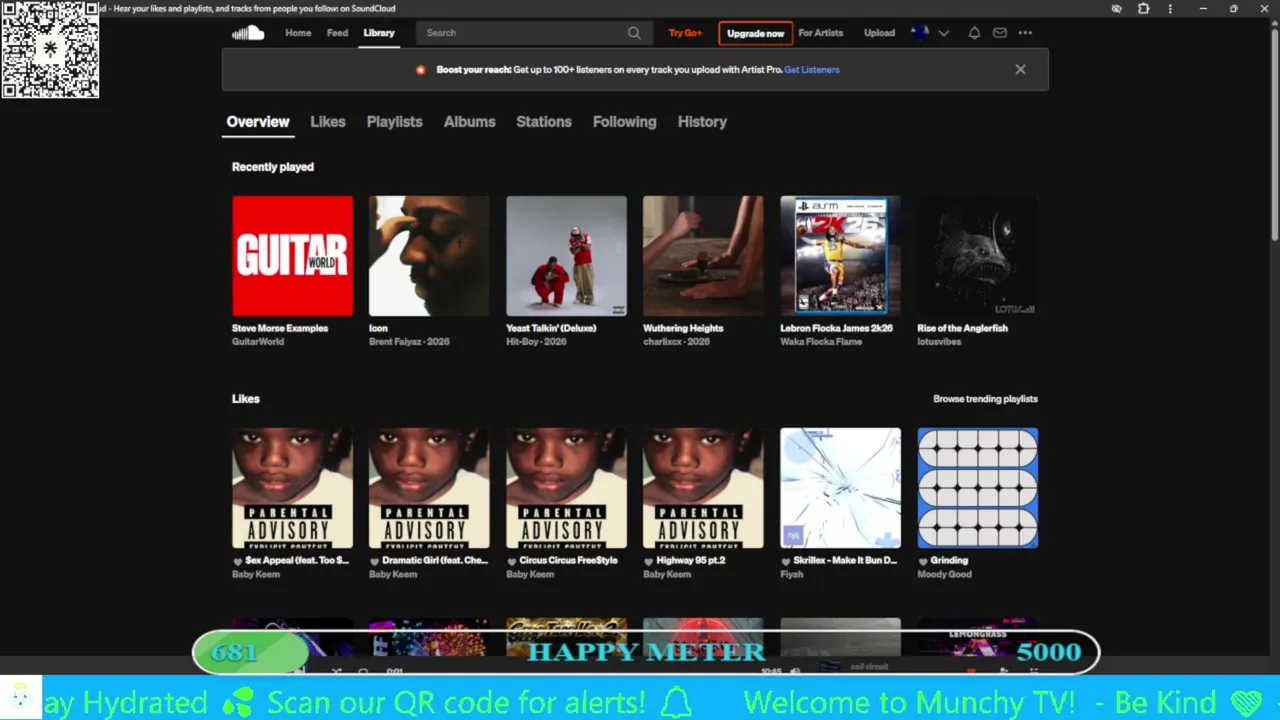Click the Moody Good artist name
Viewport: 1280px width, 720px height.
coord(944,574)
